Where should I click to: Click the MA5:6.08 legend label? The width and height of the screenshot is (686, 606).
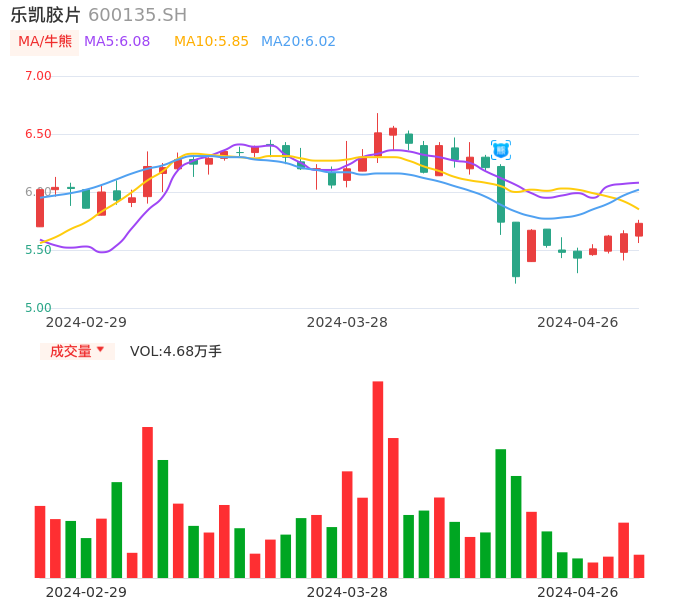tap(117, 42)
